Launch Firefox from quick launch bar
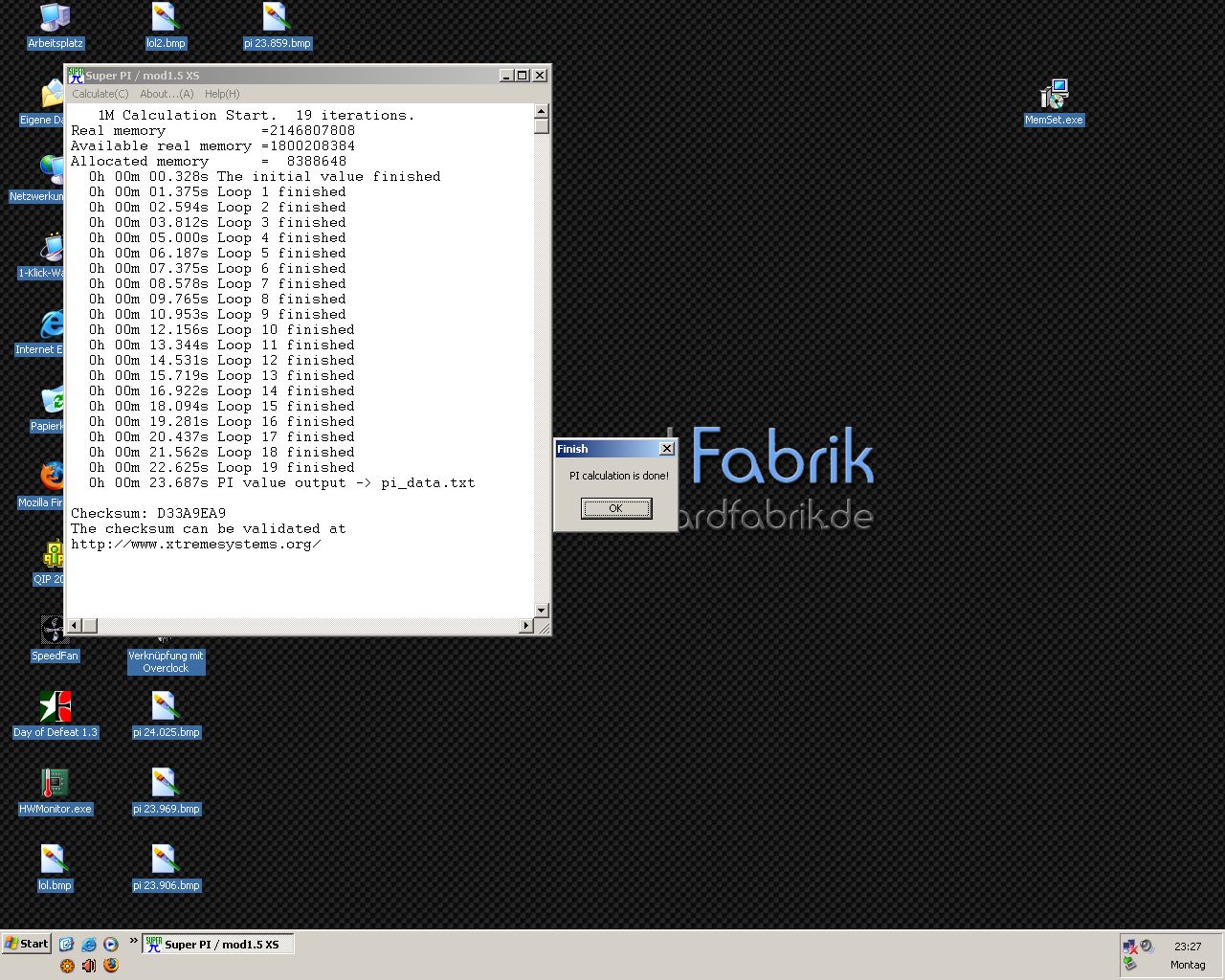Viewport: 1225px width, 980px height. pos(110,966)
